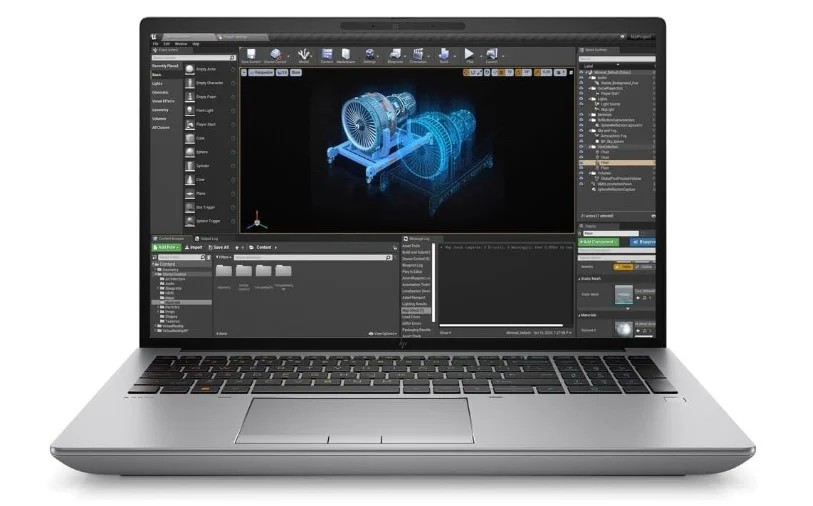Collapse the Static Mesh section in Details
813x506 pixels.
[580, 279]
